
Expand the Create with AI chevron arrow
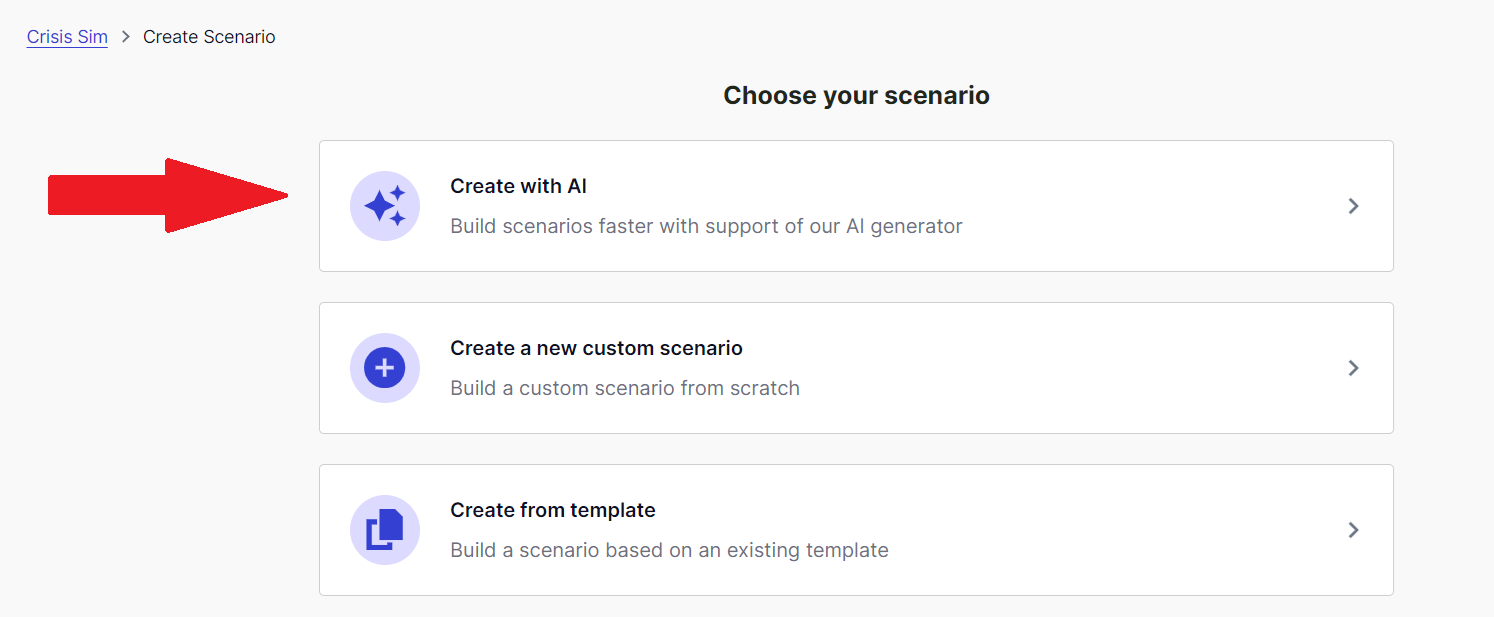[1353, 206]
